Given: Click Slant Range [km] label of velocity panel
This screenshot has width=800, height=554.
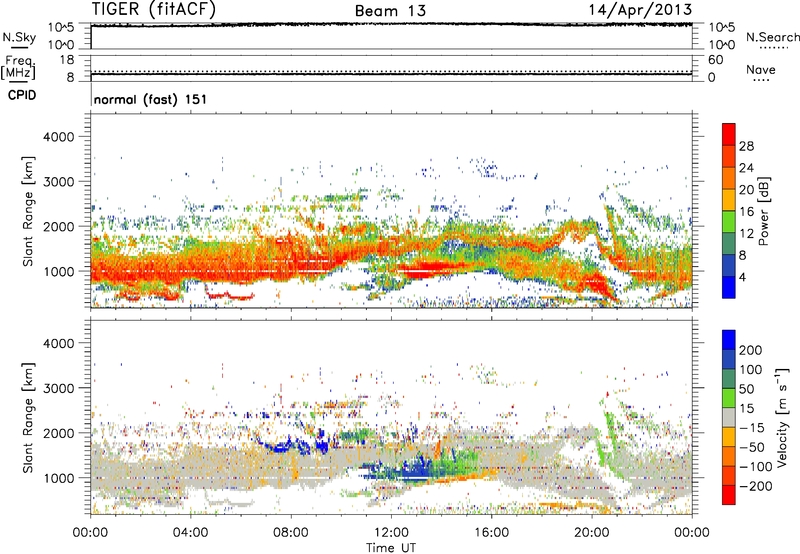Looking at the screenshot, I should click(28, 418).
